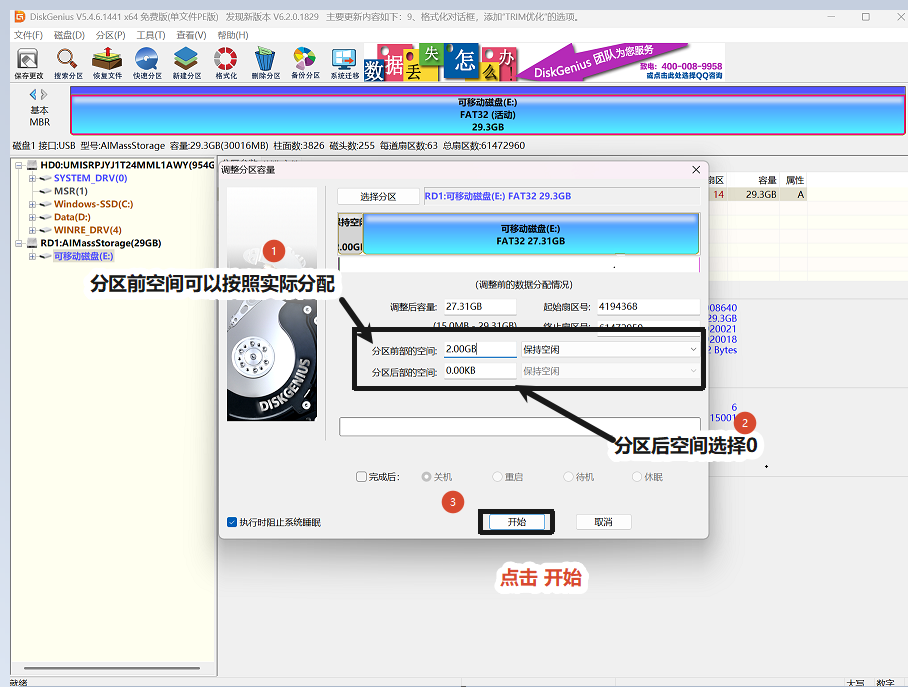Select the 关机 radio button
The height and width of the screenshot is (687, 908).
pyautogui.click(x=426, y=477)
